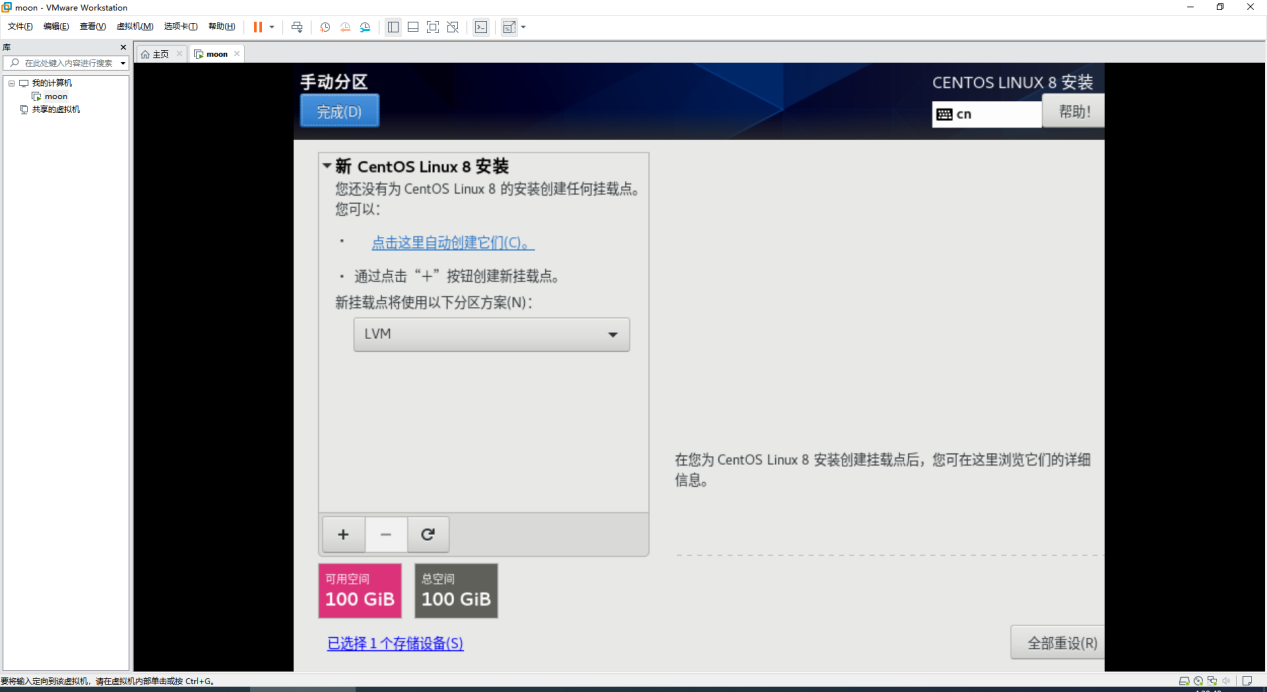Click the 已选择 1 个存储设备(S) link

point(395,644)
